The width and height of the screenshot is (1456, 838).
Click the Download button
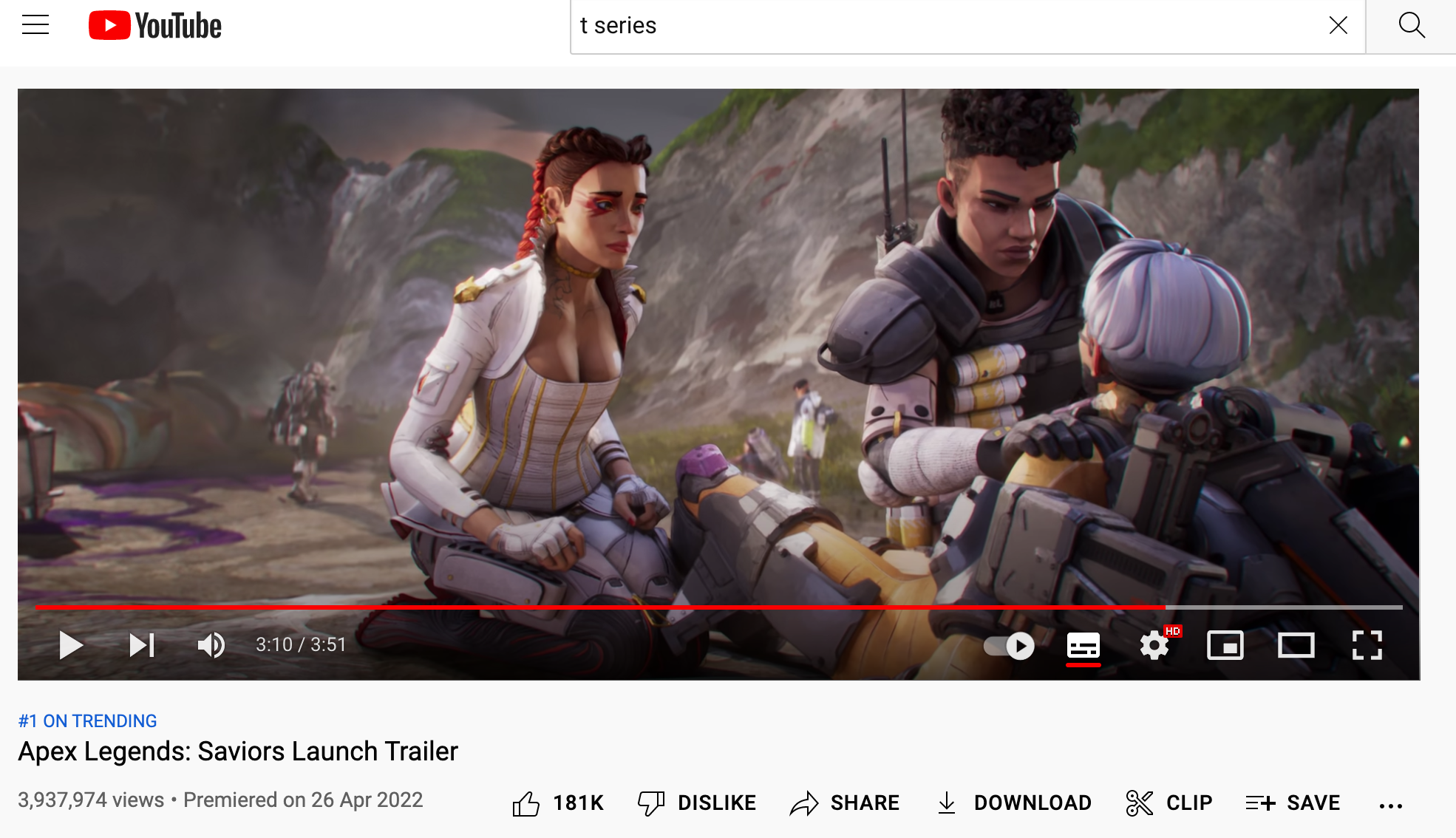click(1014, 803)
